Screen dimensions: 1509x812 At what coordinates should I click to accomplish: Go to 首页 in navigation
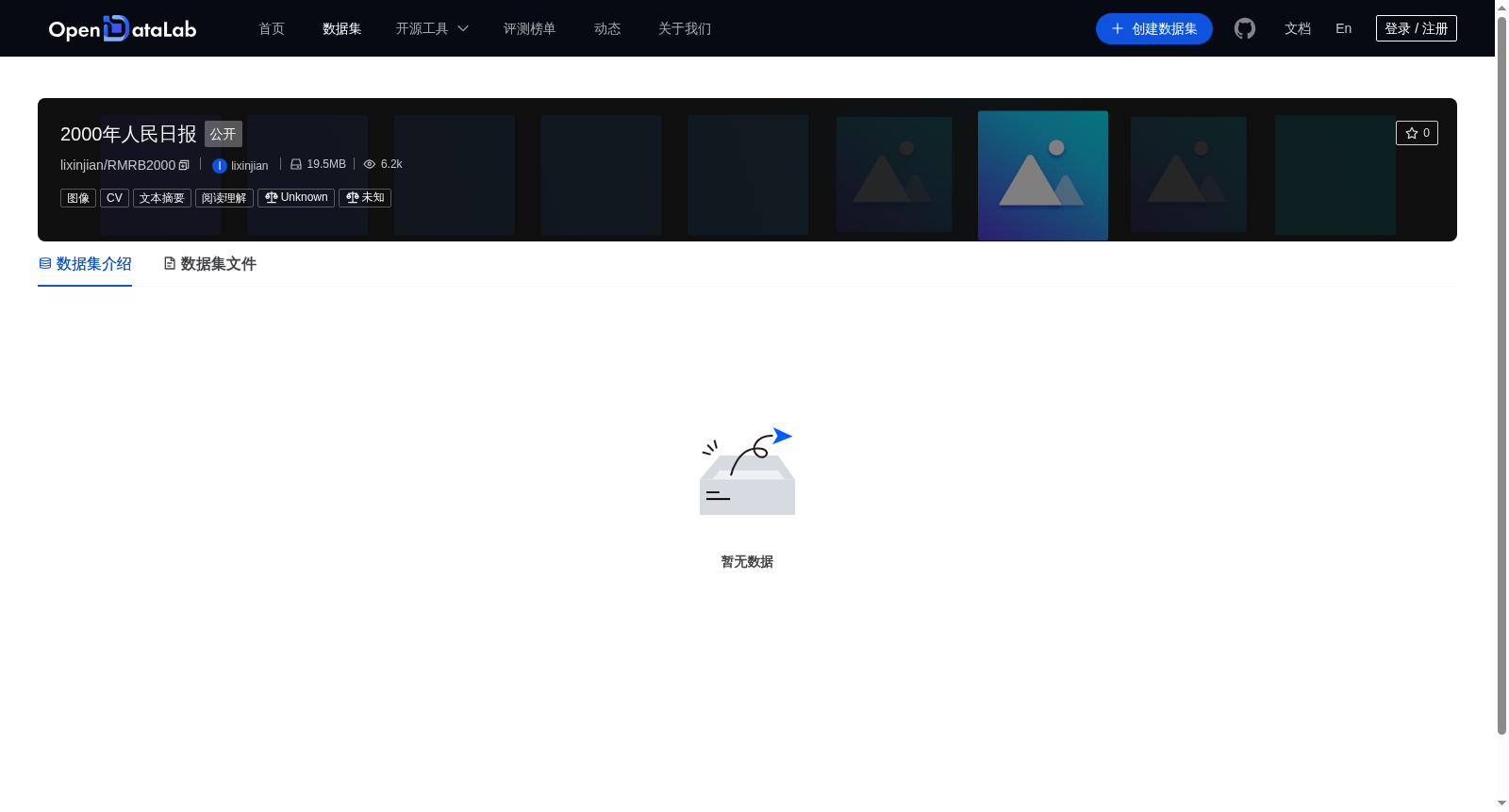272,29
